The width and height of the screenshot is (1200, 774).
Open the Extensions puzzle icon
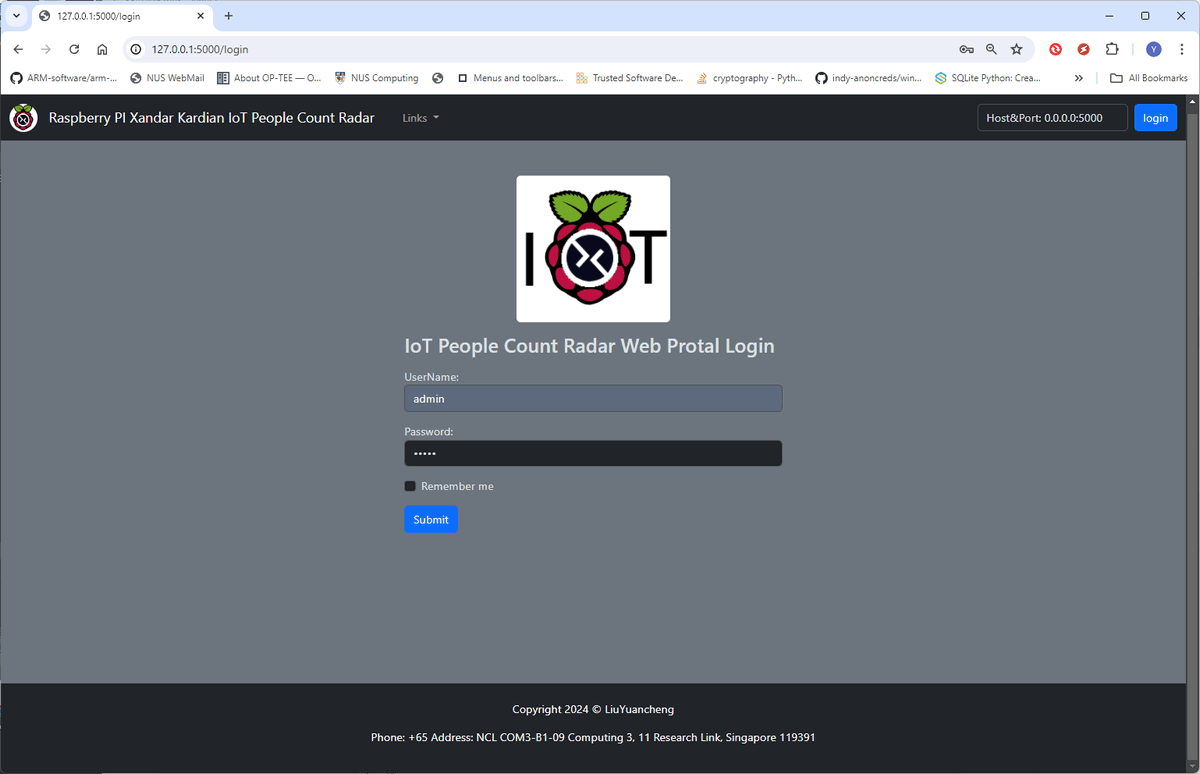pyautogui.click(x=1112, y=49)
